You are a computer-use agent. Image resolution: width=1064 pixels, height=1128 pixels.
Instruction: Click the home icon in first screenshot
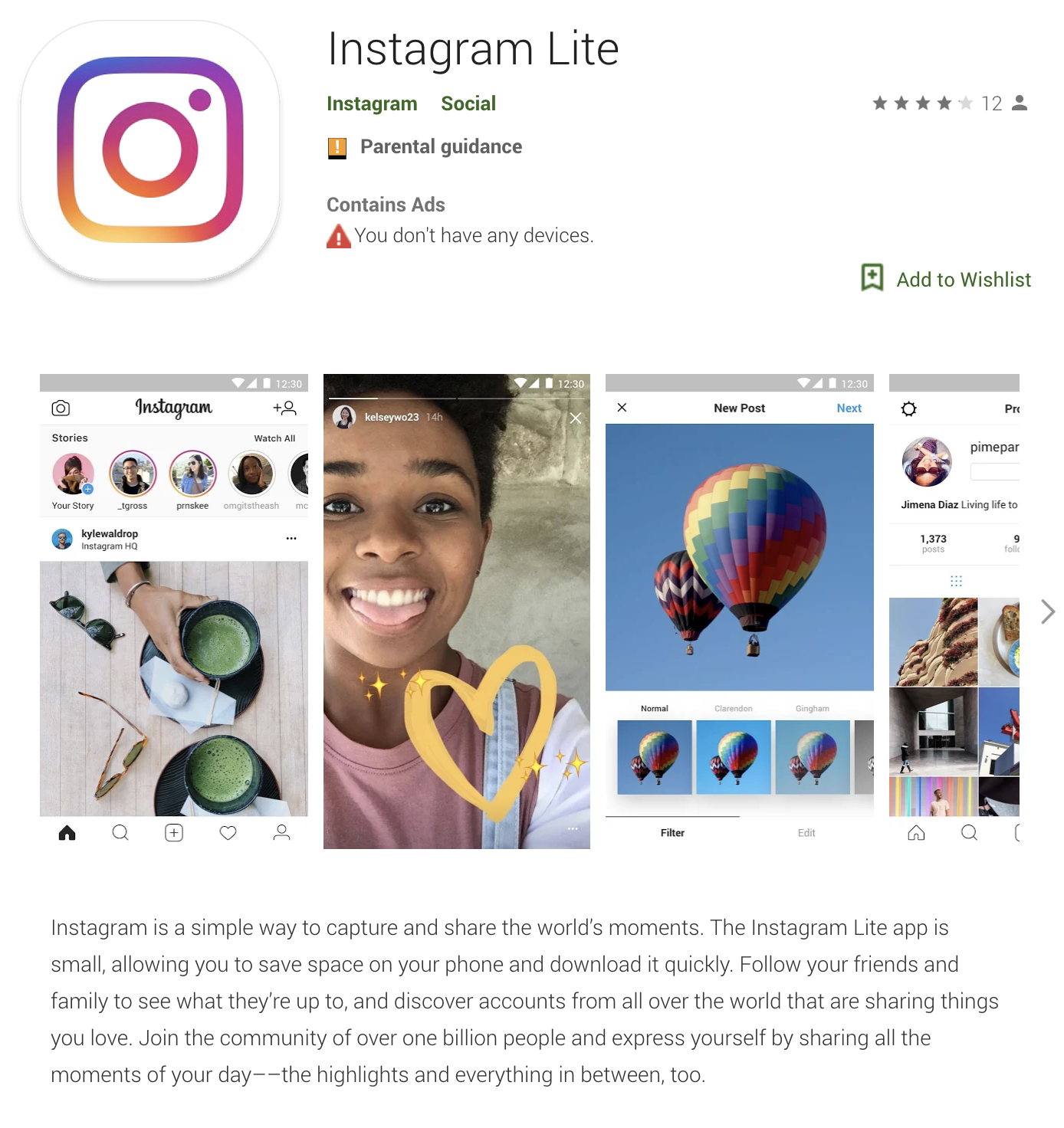[67, 833]
